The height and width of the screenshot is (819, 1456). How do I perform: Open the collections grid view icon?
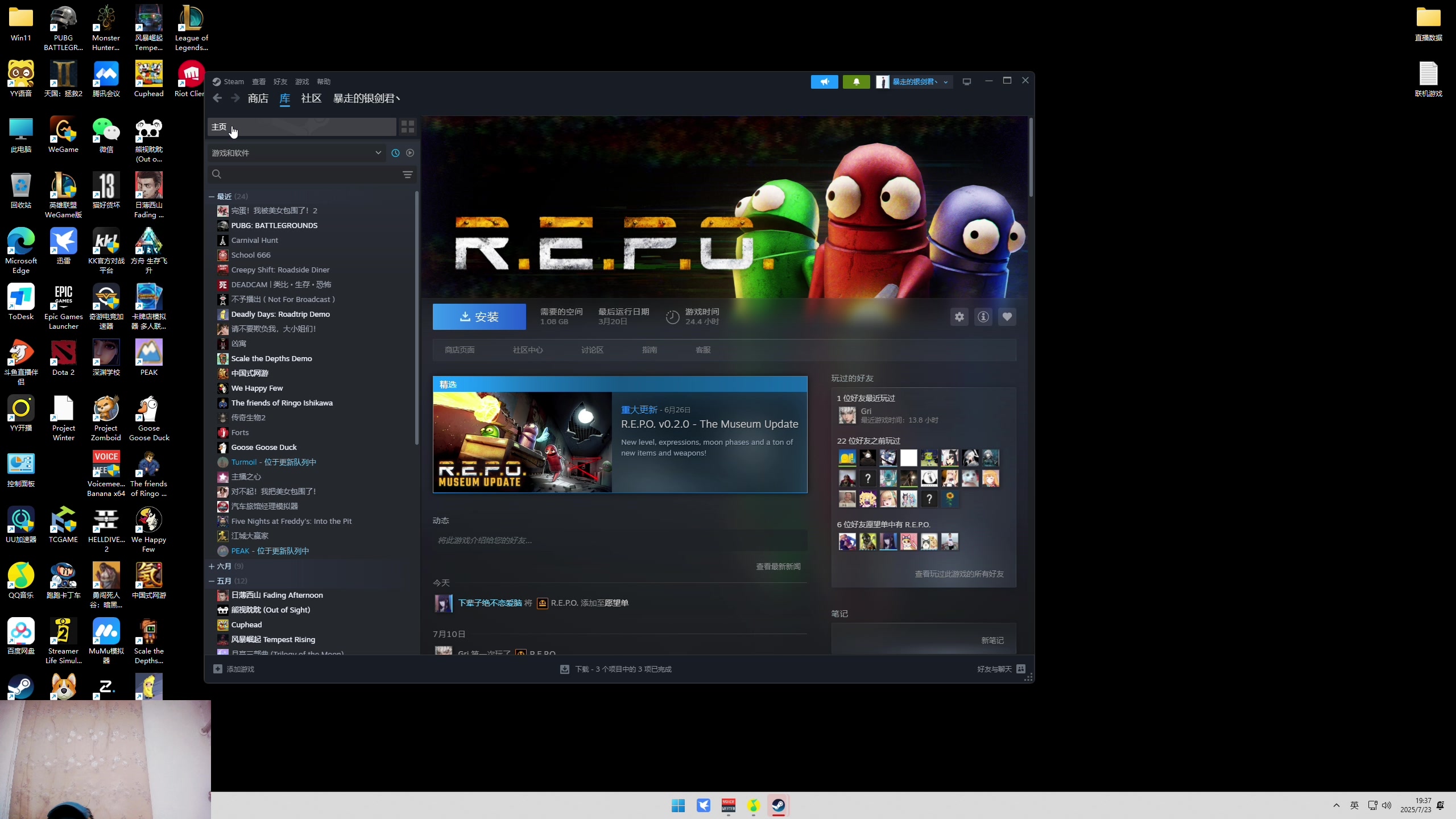408,126
